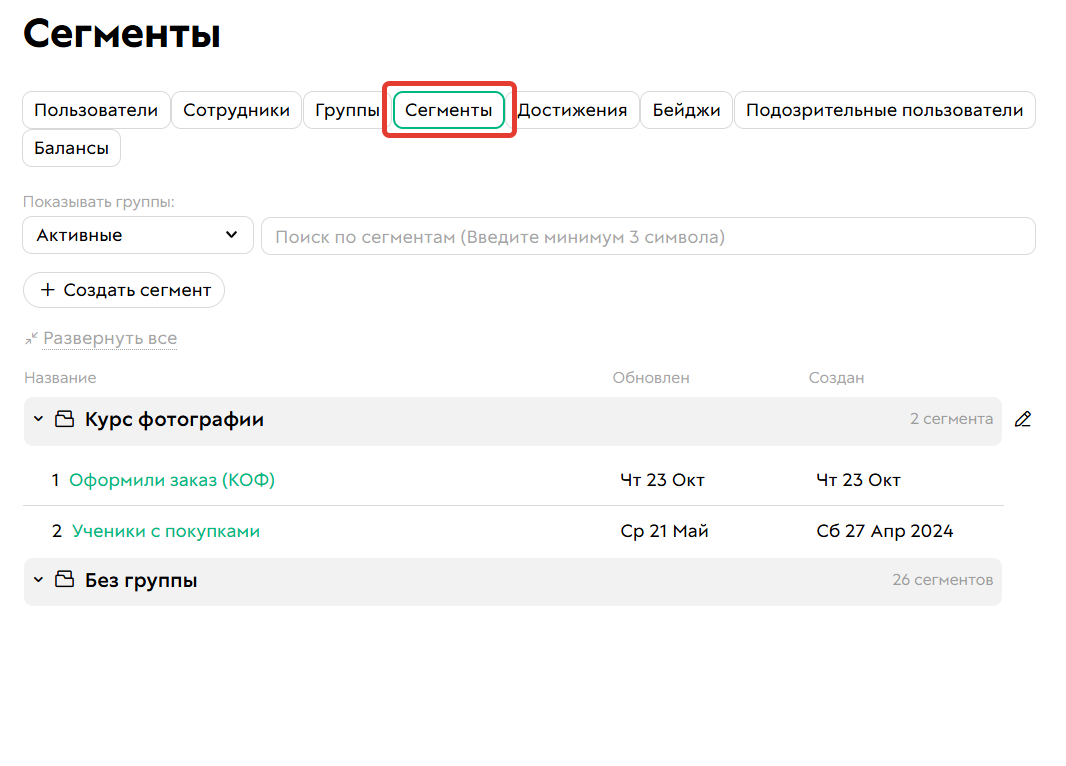Click the segment search input field
This screenshot has height=766, width=1066.
(647, 236)
